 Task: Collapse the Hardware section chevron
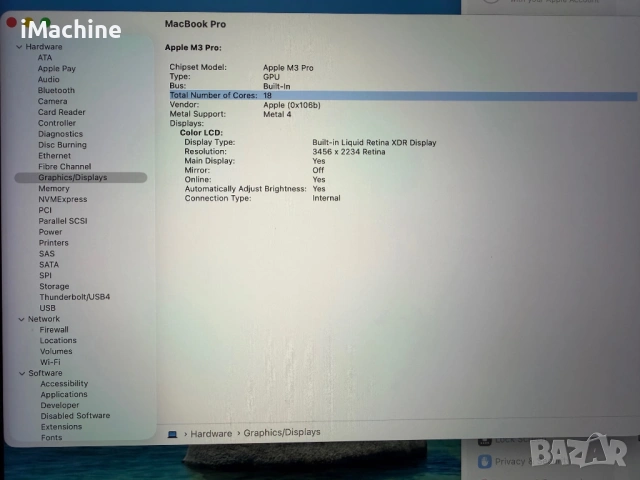point(19,47)
